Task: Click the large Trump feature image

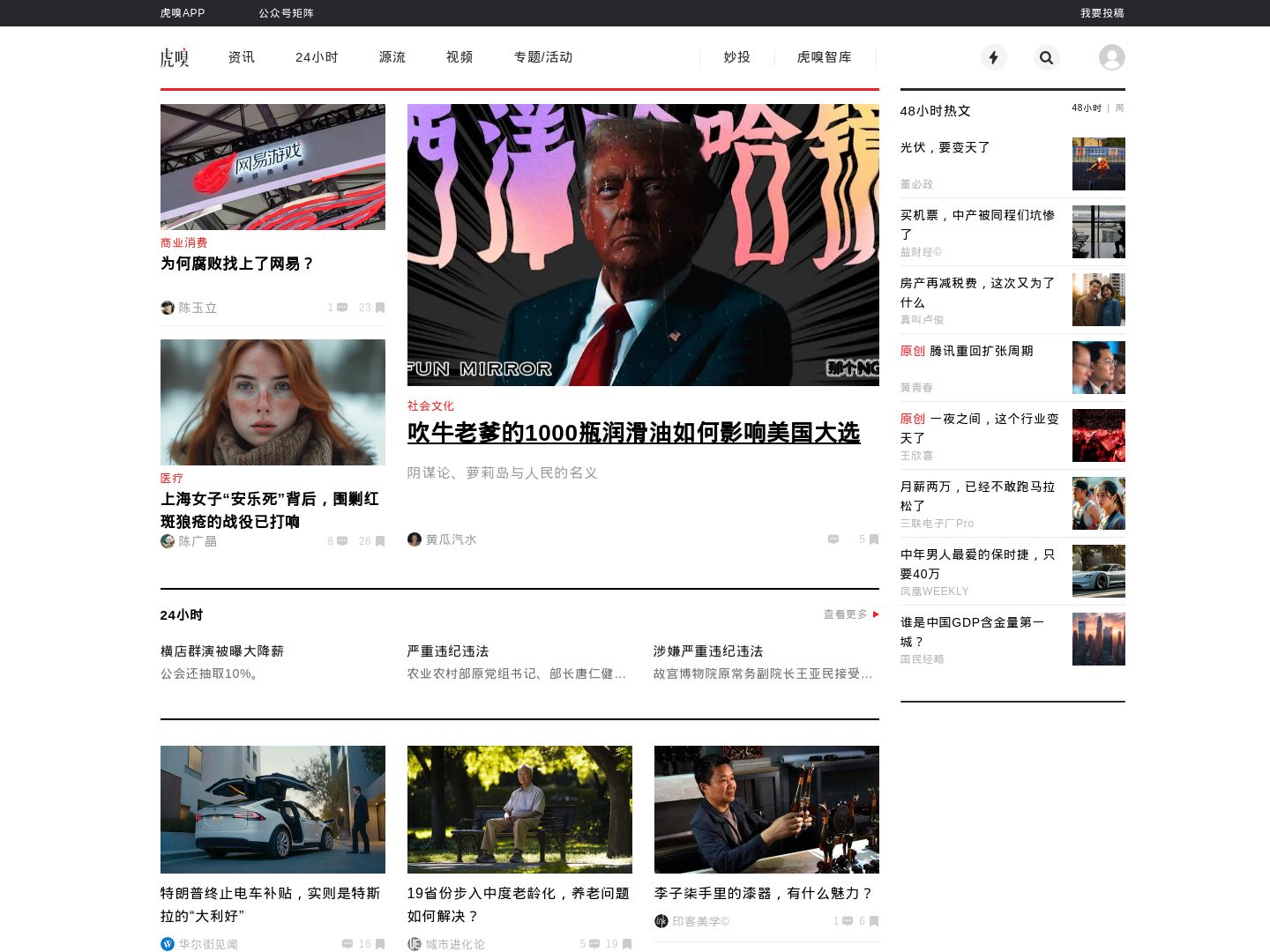Action: pos(643,245)
